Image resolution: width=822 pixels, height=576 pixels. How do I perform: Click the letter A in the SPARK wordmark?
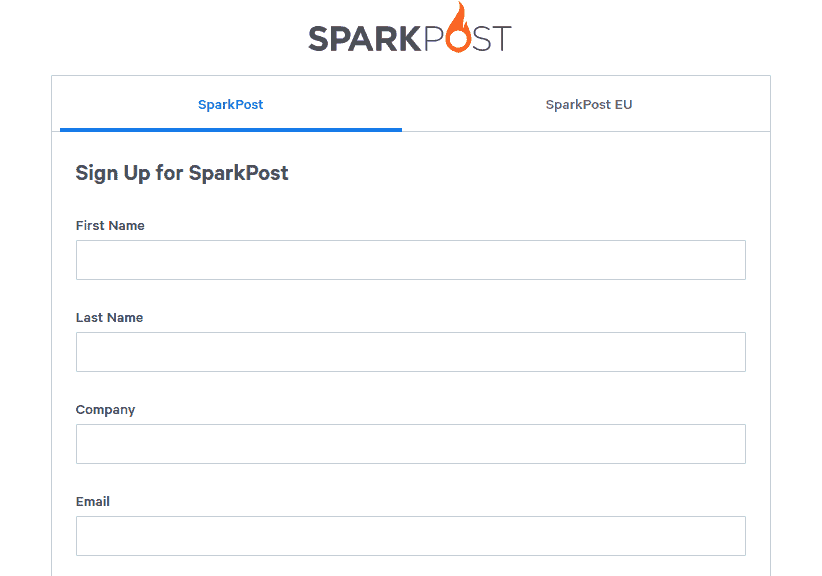click(x=361, y=38)
